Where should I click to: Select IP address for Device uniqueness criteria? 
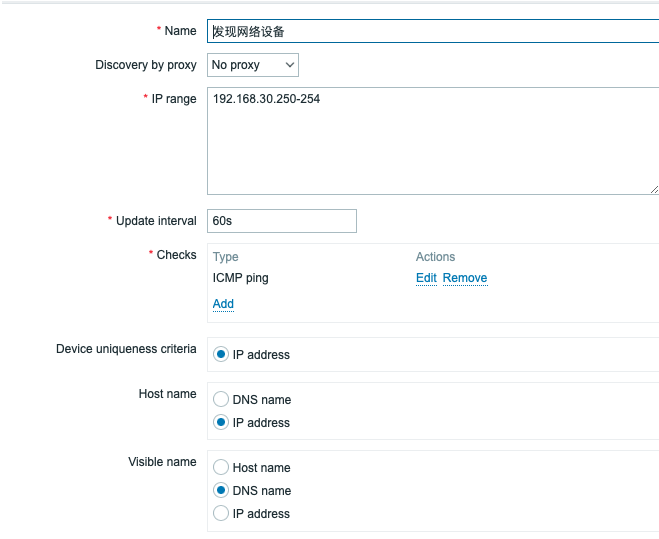(x=221, y=355)
